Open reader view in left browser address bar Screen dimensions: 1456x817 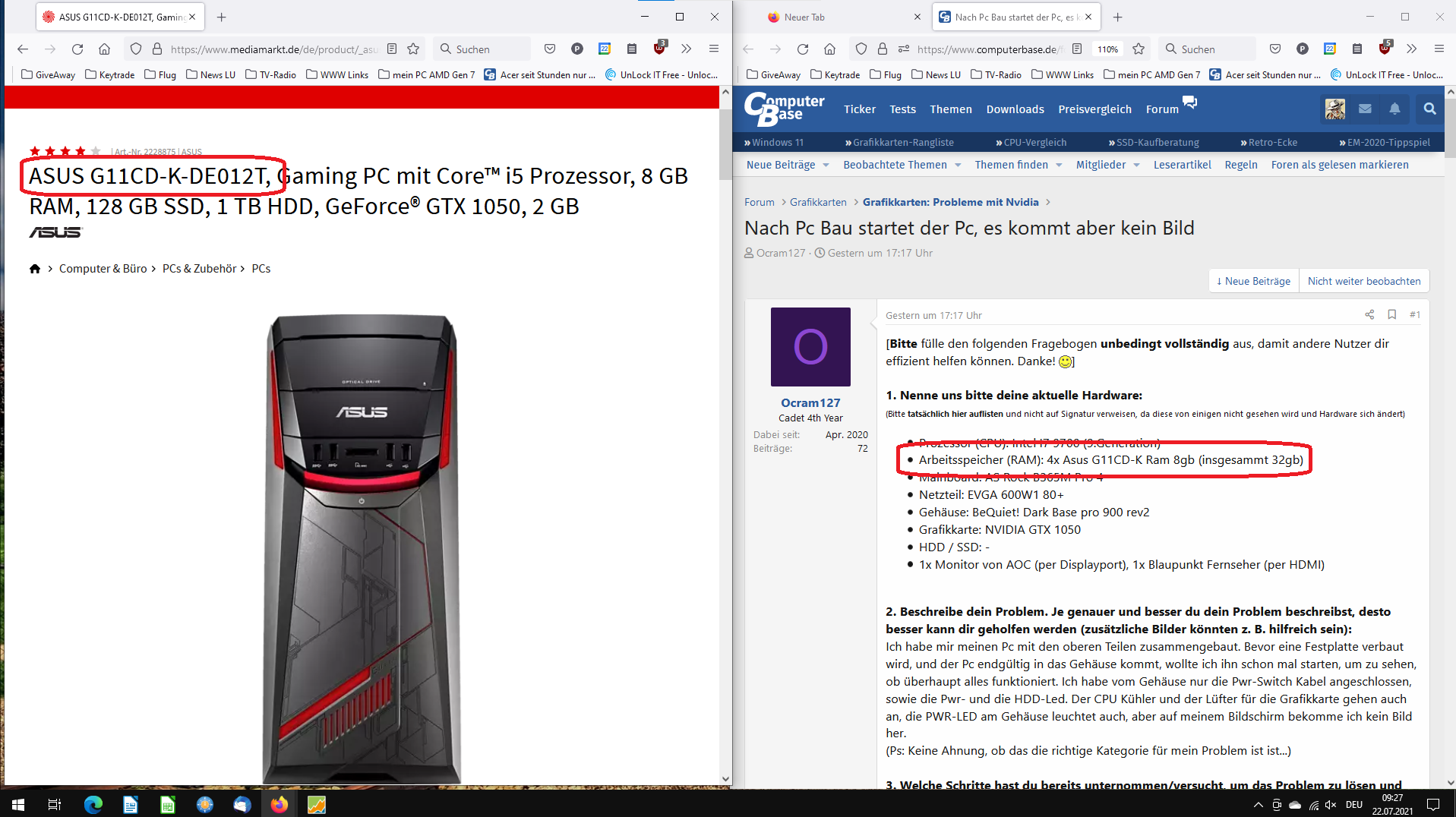pyautogui.click(x=392, y=49)
